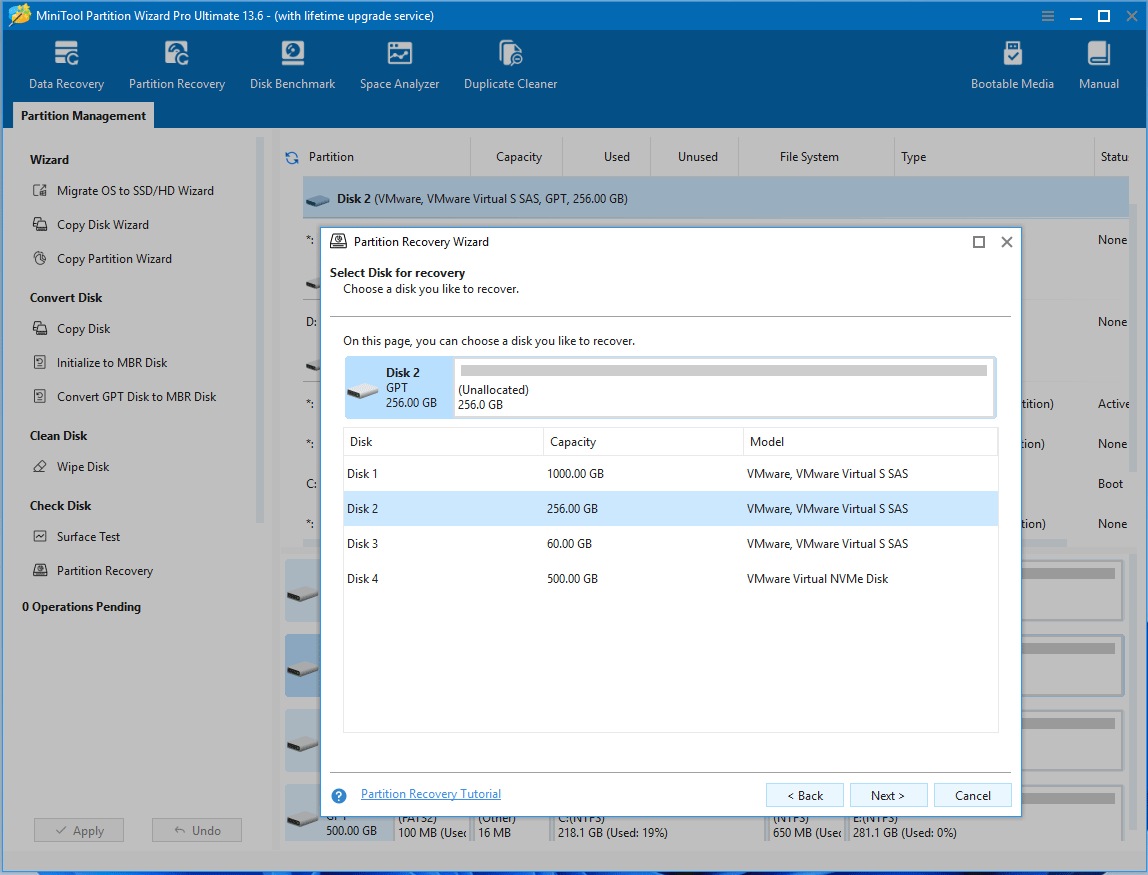Click the left sidebar vertical scrollbar
Screen dimensions: 1148x875
(x=259, y=329)
